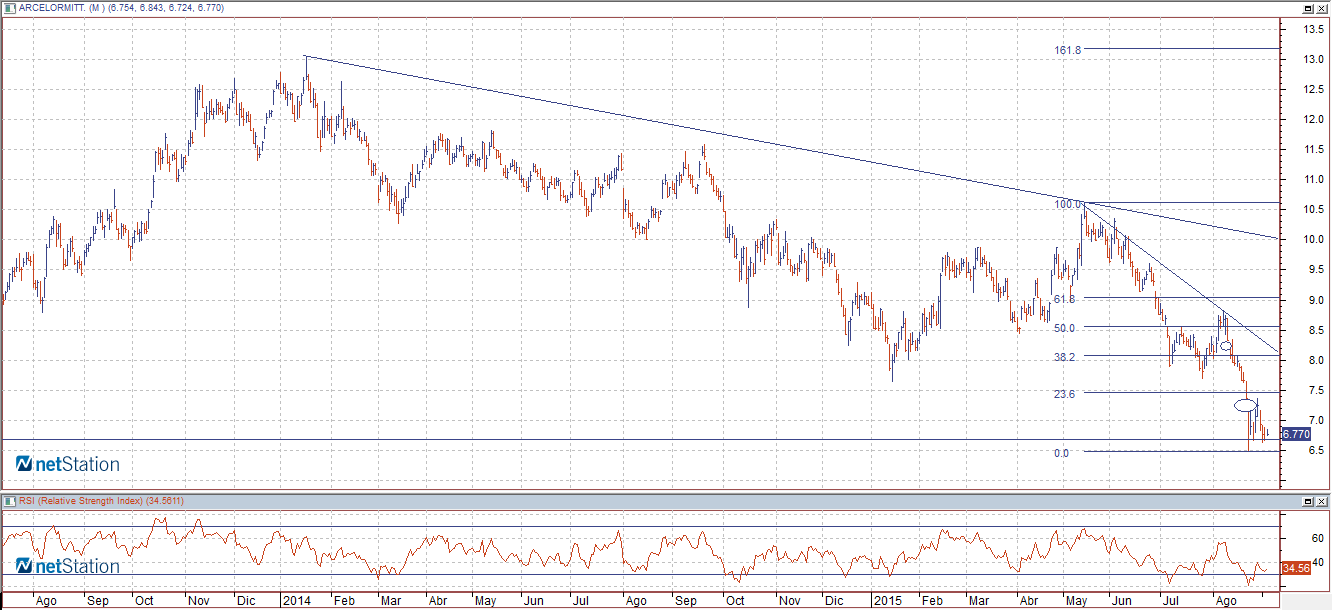Maximize the RSI indicator panel
Screen dimensions: 1332x610
tap(1307, 500)
